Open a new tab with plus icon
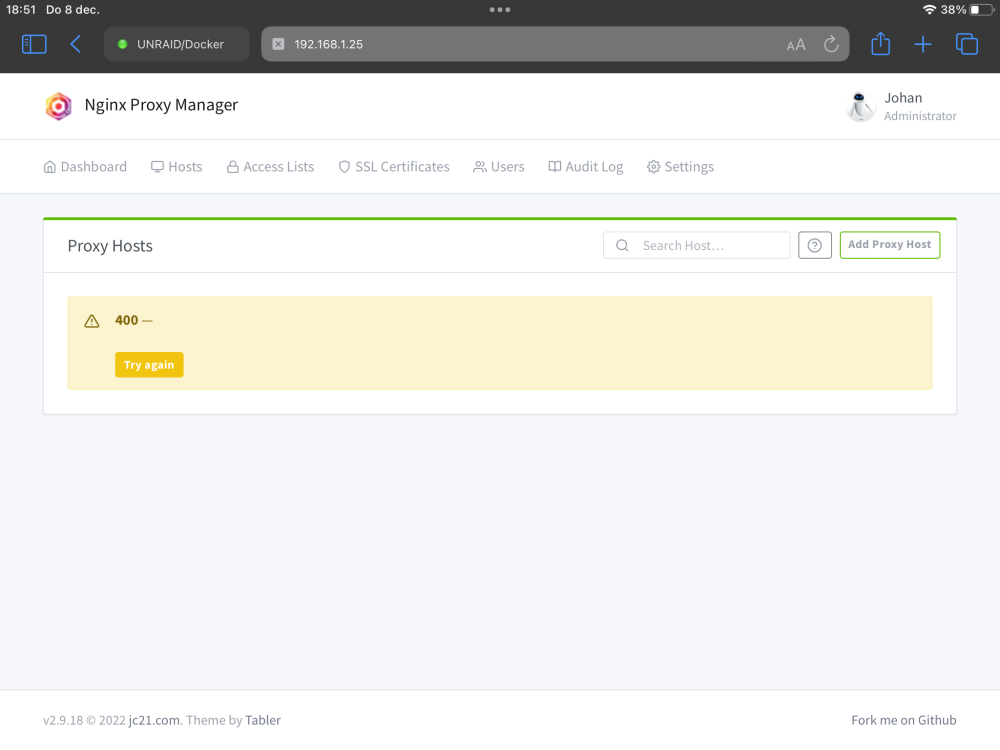Image resolution: width=1000 pixels, height=750 pixels. pyautogui.click(x=923, y=44)
